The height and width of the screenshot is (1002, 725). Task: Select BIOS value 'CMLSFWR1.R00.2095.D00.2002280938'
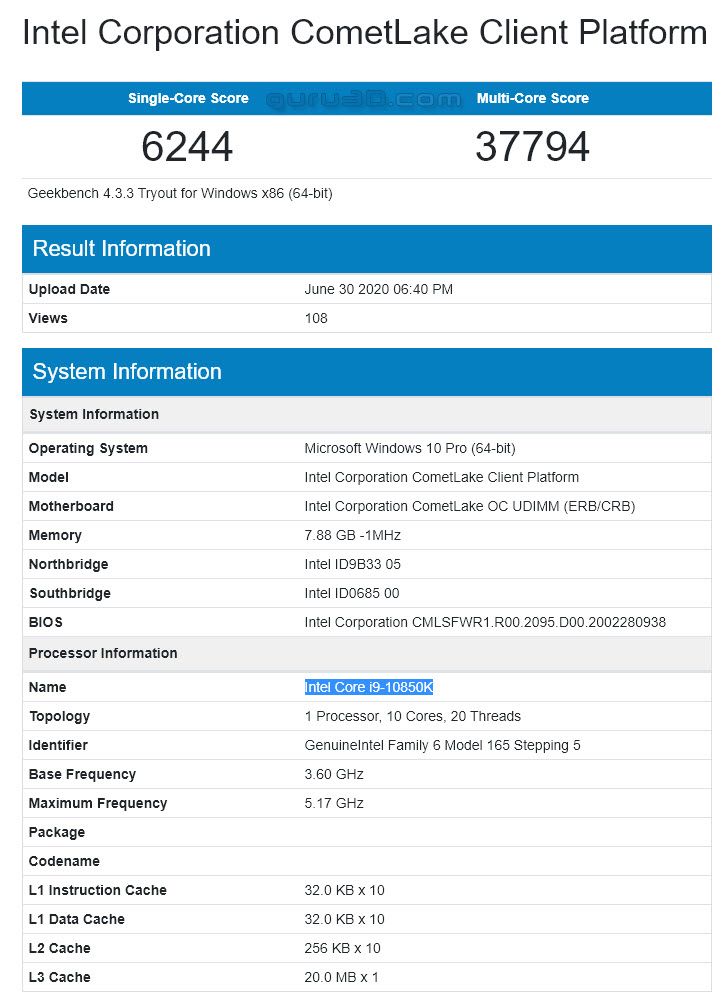coord(538,622)
